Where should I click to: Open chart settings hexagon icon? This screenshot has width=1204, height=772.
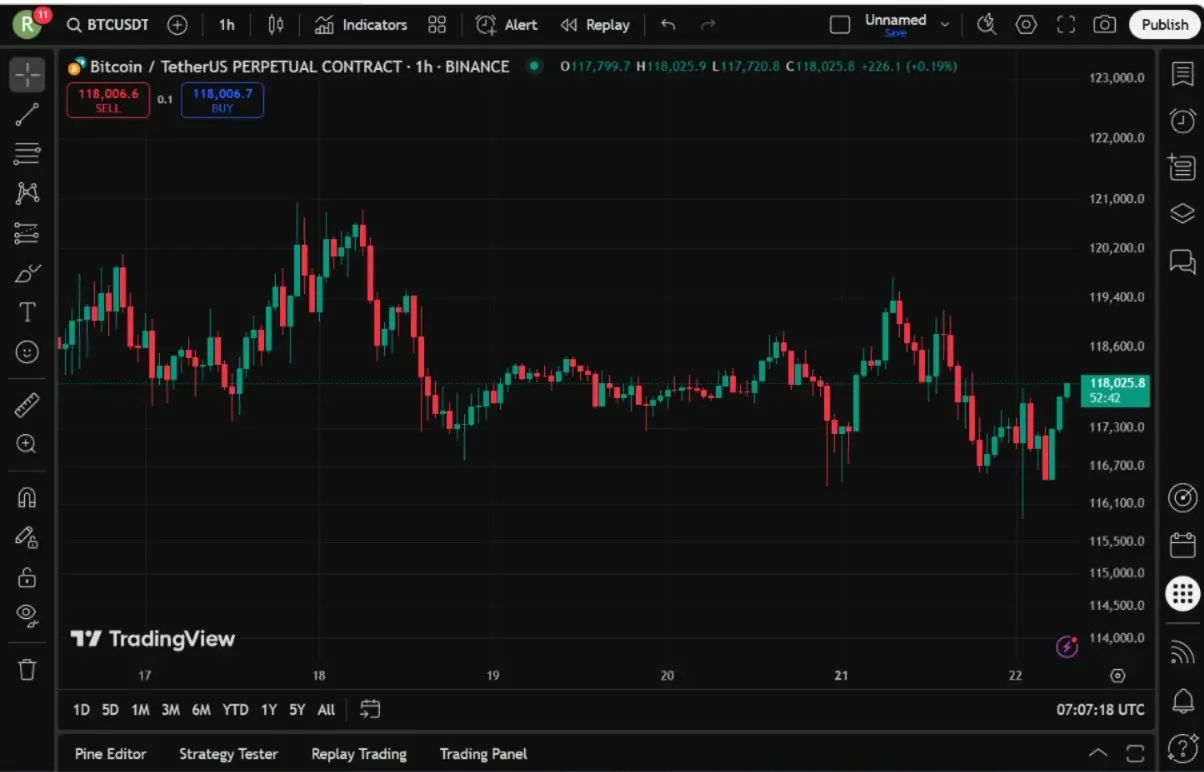pyautogui.click(x=1026, y=25)
